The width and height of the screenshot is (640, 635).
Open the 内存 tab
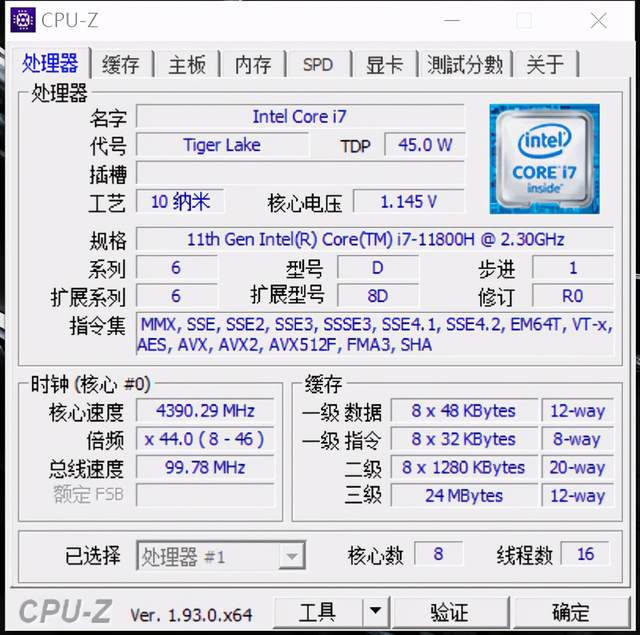pyautogui.click(x=253, y=64)
